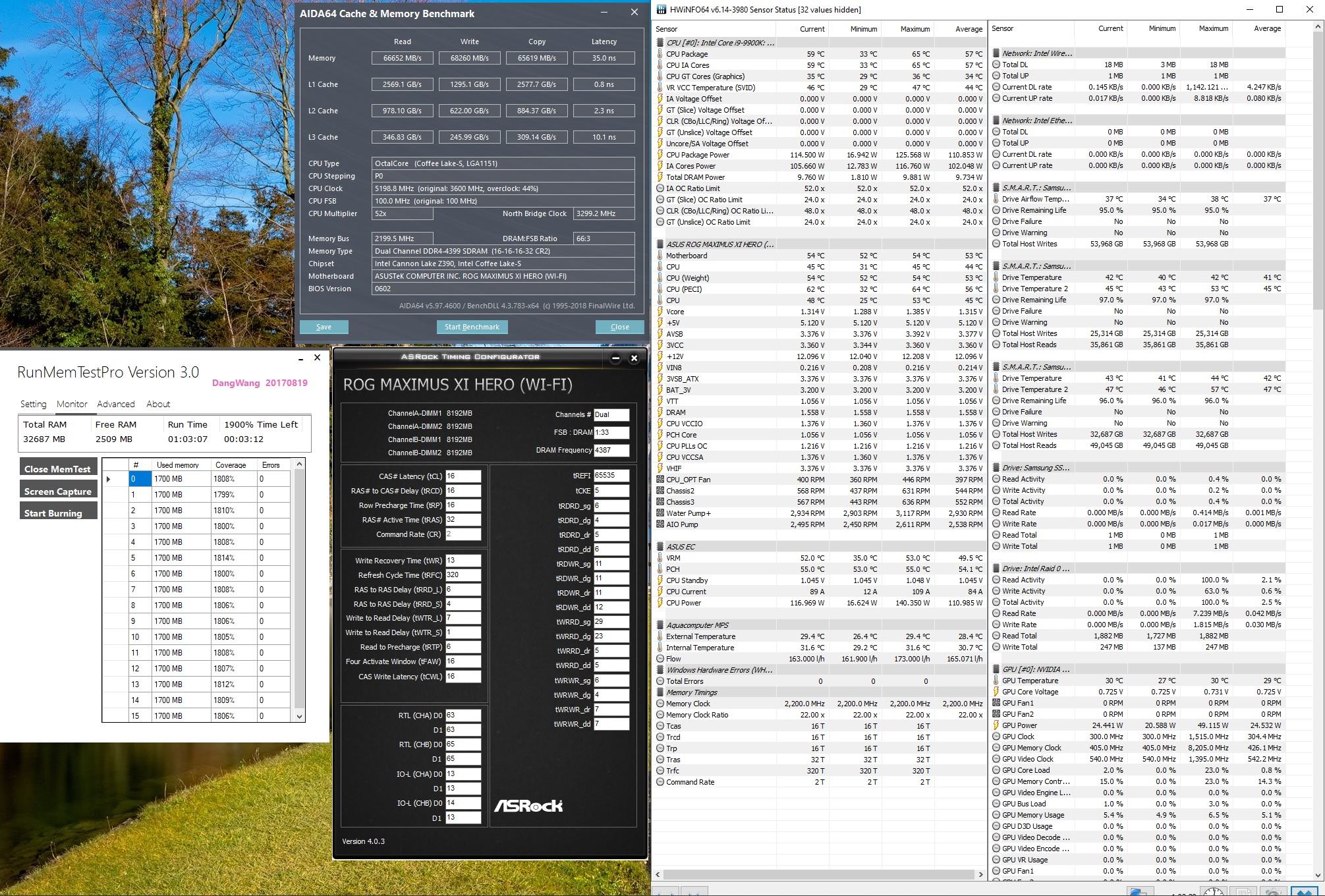The image size is (1325, 896).
Task: Select the Drive: Intel Raid 0 group header
Action: pos(1035,569)
